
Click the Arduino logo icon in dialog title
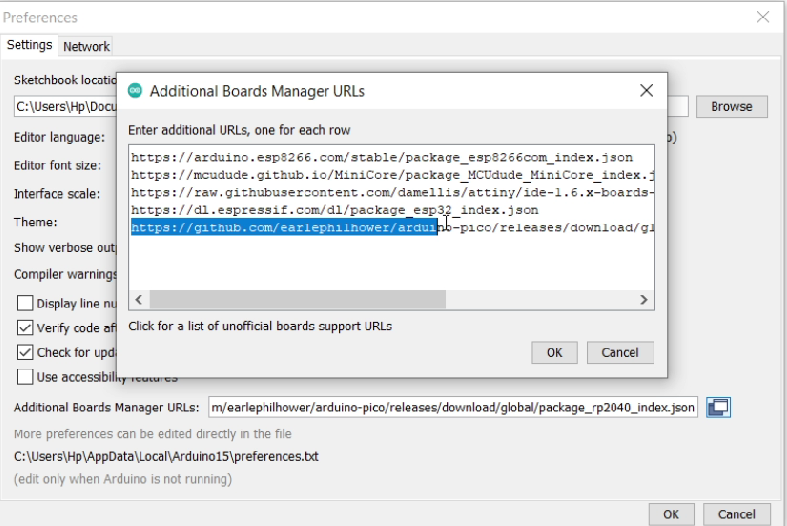pyautogui.click(x=135, y=90)
